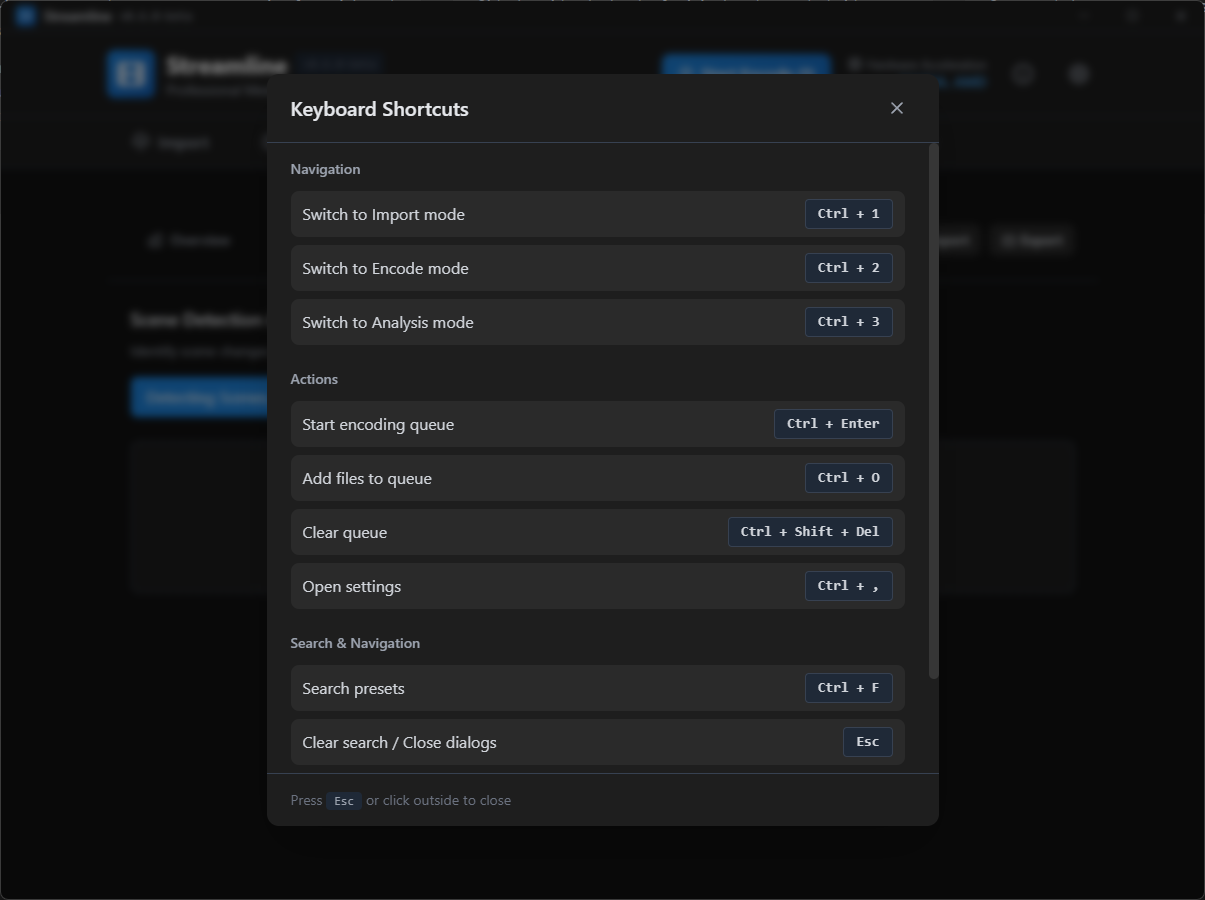Click the StreamSine logo icon top left

130,73
